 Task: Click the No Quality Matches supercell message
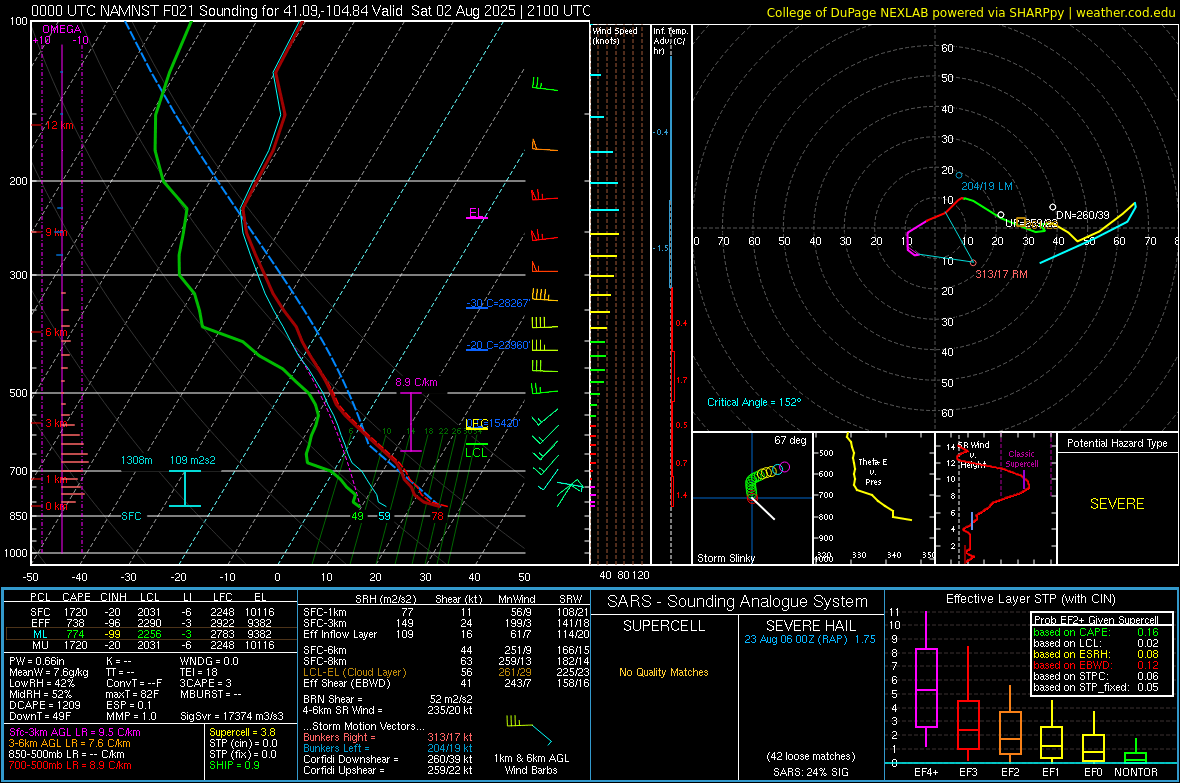[x=664, y=672]
